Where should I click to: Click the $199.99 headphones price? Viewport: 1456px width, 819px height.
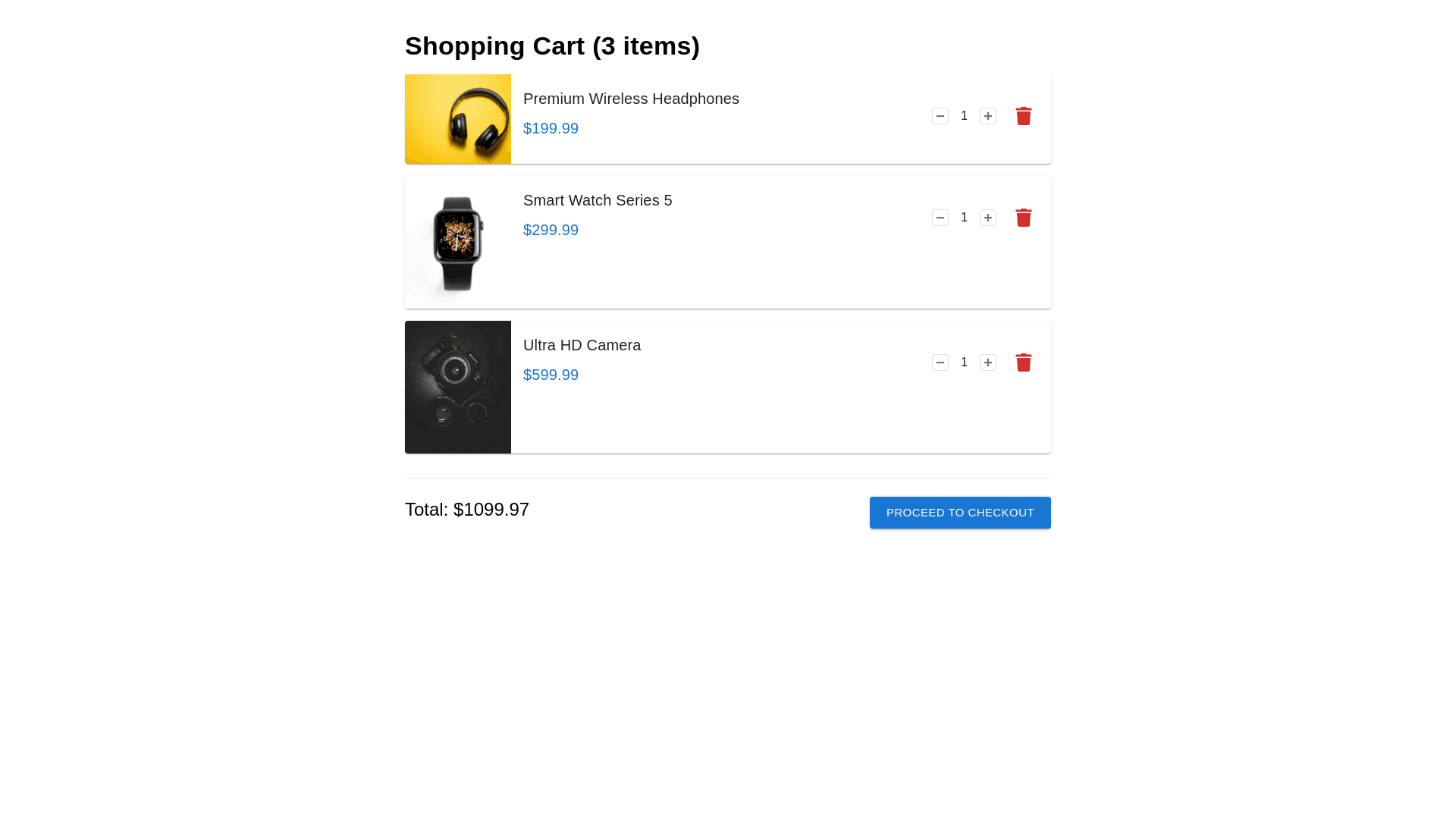coord(551,128)
